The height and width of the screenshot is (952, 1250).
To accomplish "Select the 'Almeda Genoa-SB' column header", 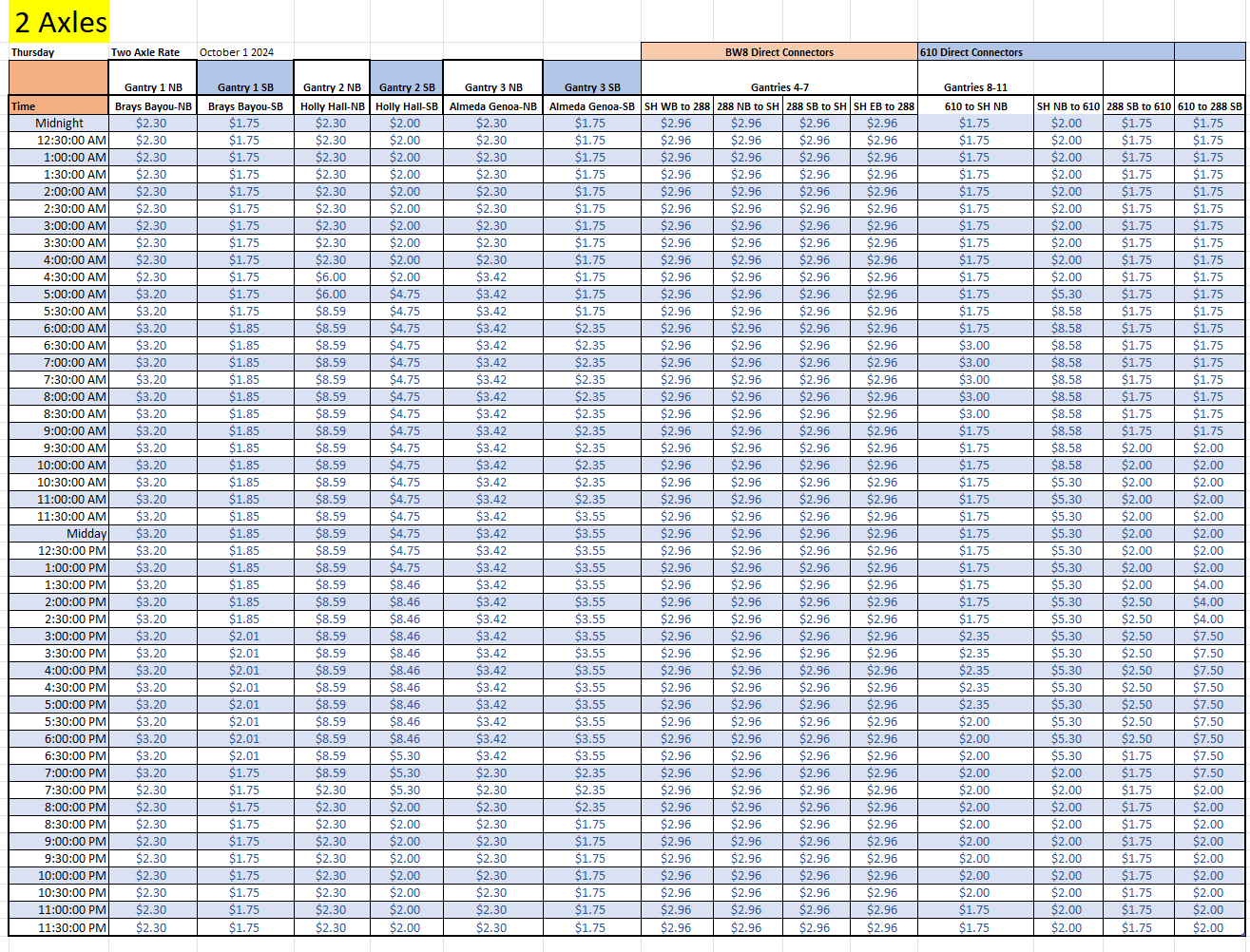I will click(592, 106).
